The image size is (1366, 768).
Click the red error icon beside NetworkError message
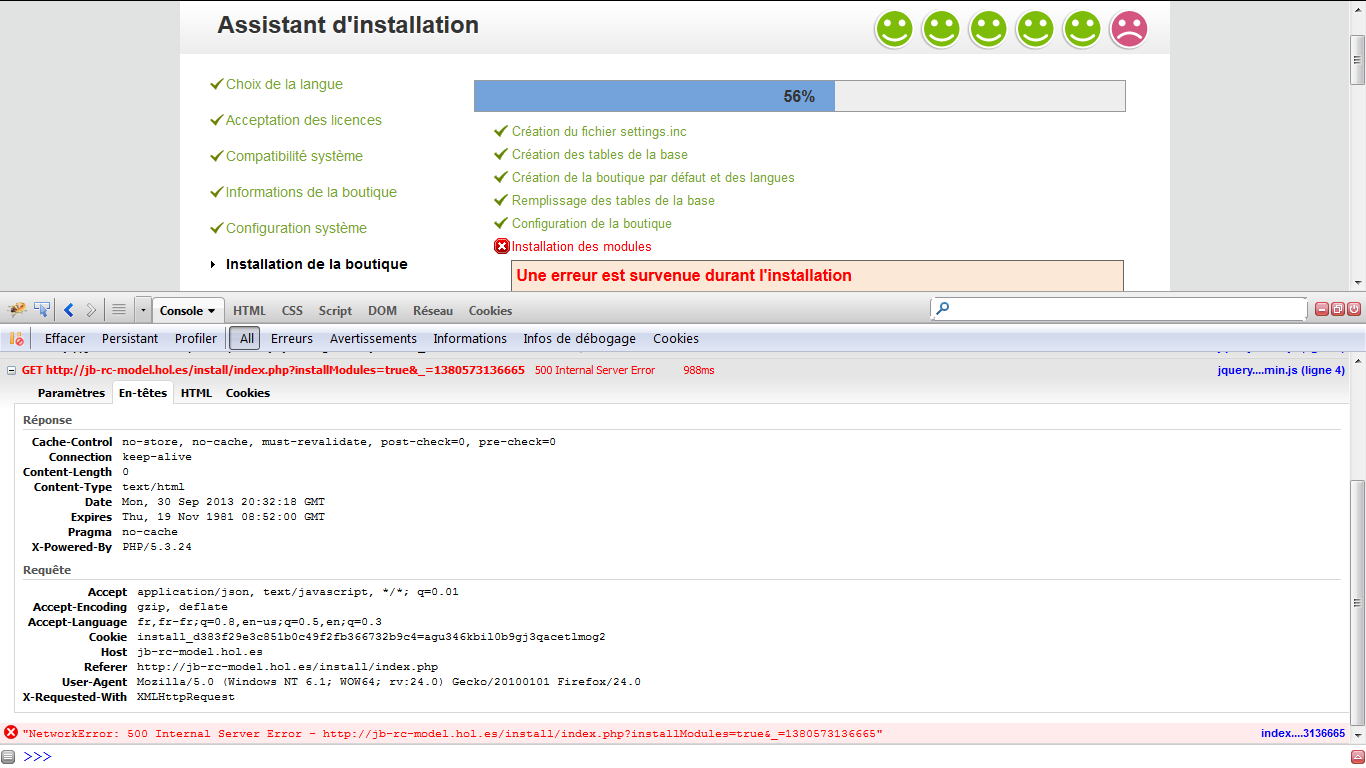(11, 733)
